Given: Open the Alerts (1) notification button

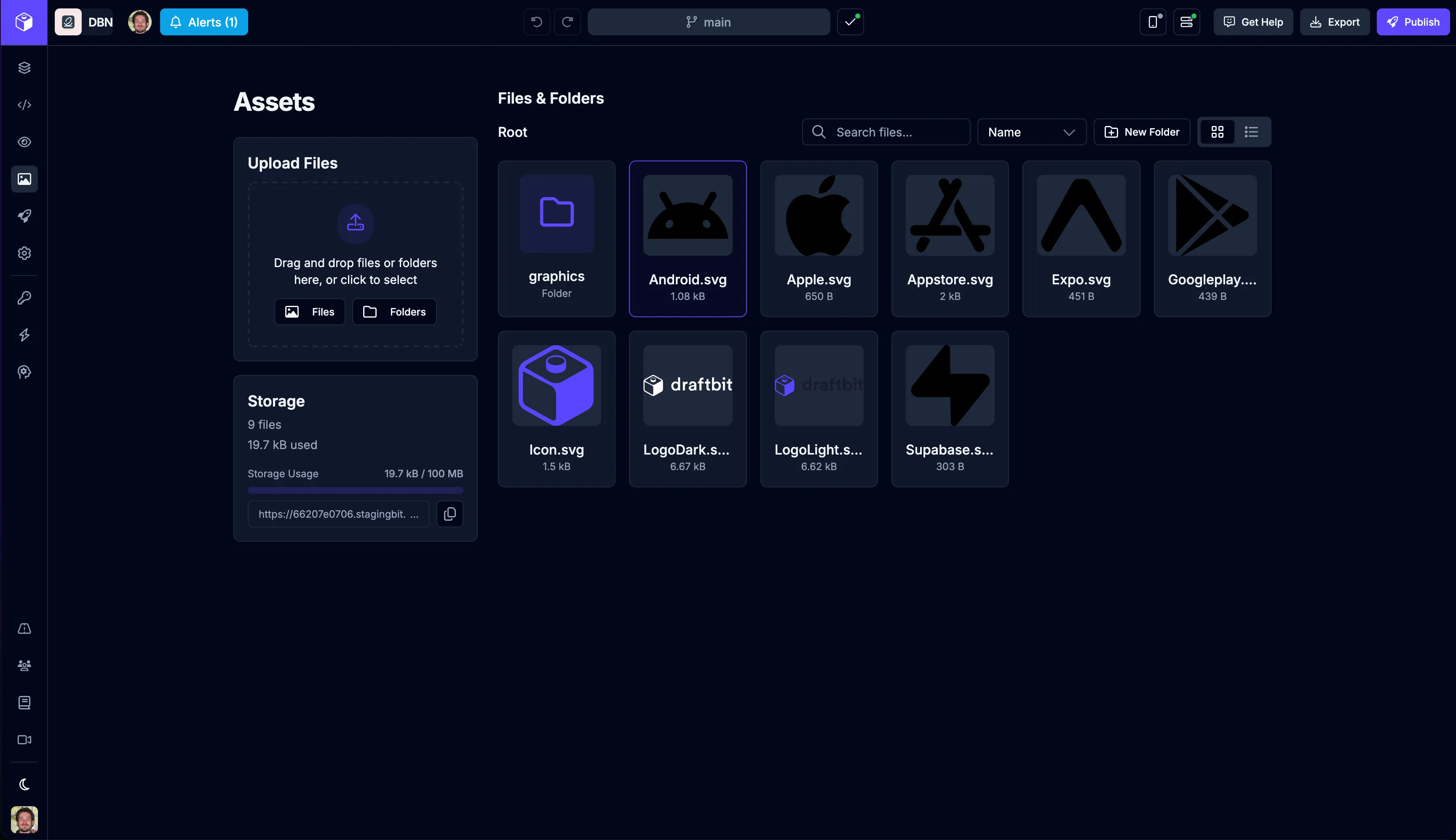Looking at the screenshot, I should pyautogui.click(x=203, y=22).
